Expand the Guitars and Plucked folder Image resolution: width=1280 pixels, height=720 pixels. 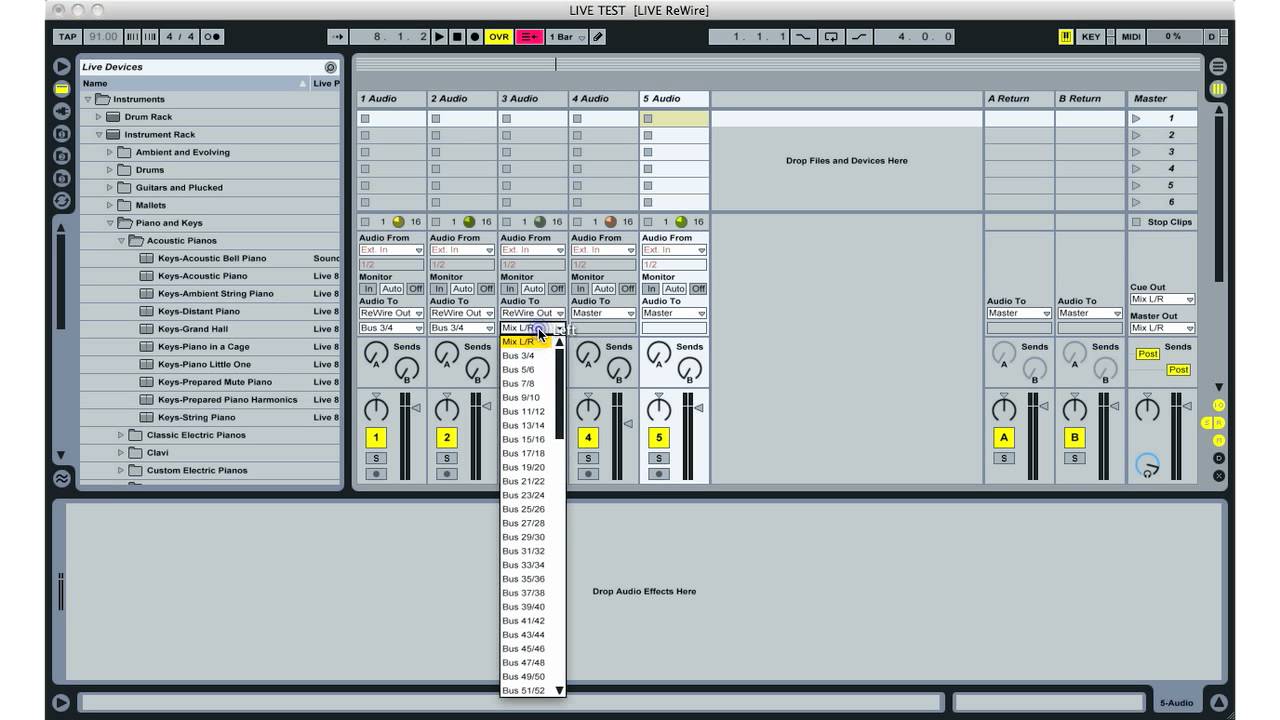(110, 187)
